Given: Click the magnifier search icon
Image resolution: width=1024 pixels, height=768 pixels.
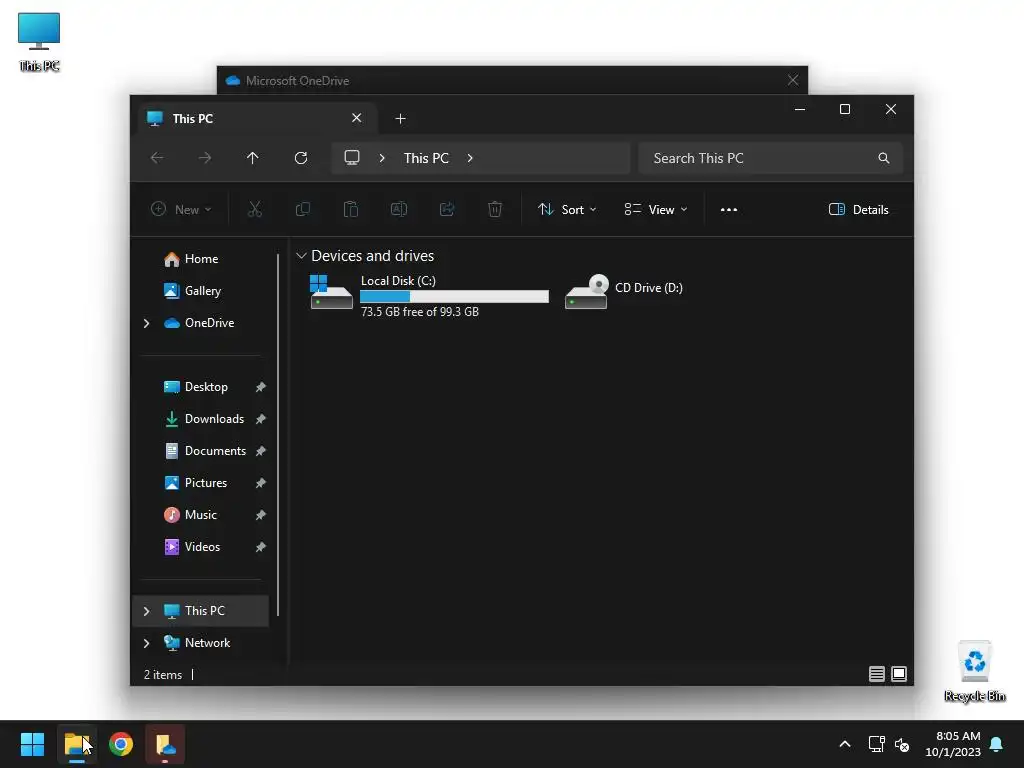Looking at the screenshot, I should (884, 158).
